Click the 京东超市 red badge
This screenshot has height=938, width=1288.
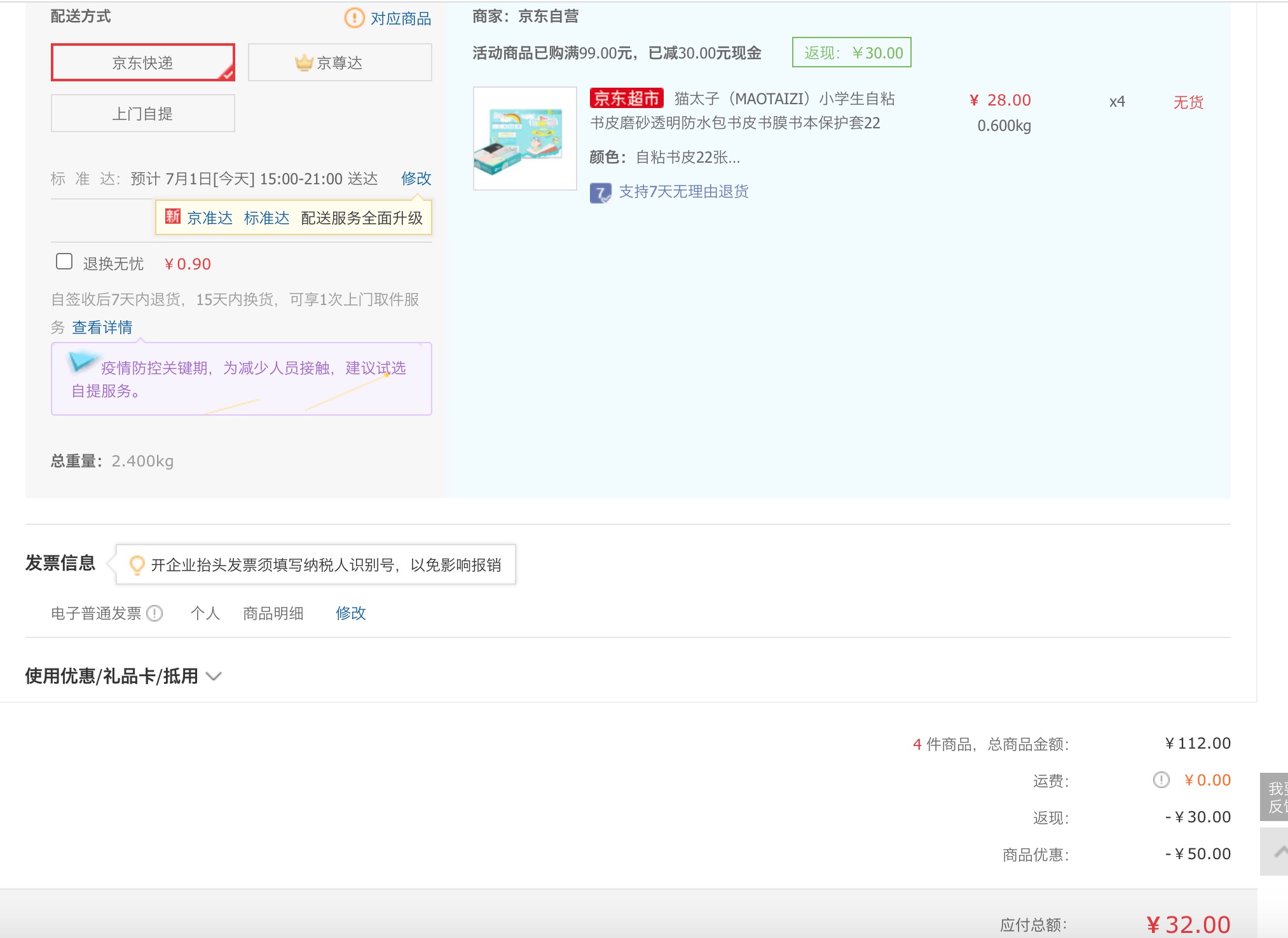627,98
